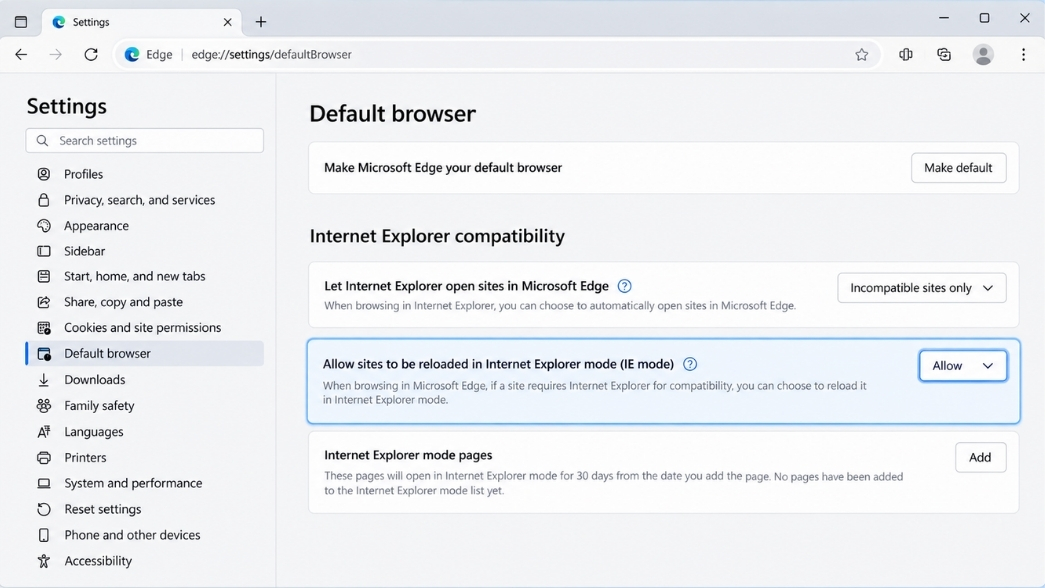Maximize the Edge window

coord(984,18)
